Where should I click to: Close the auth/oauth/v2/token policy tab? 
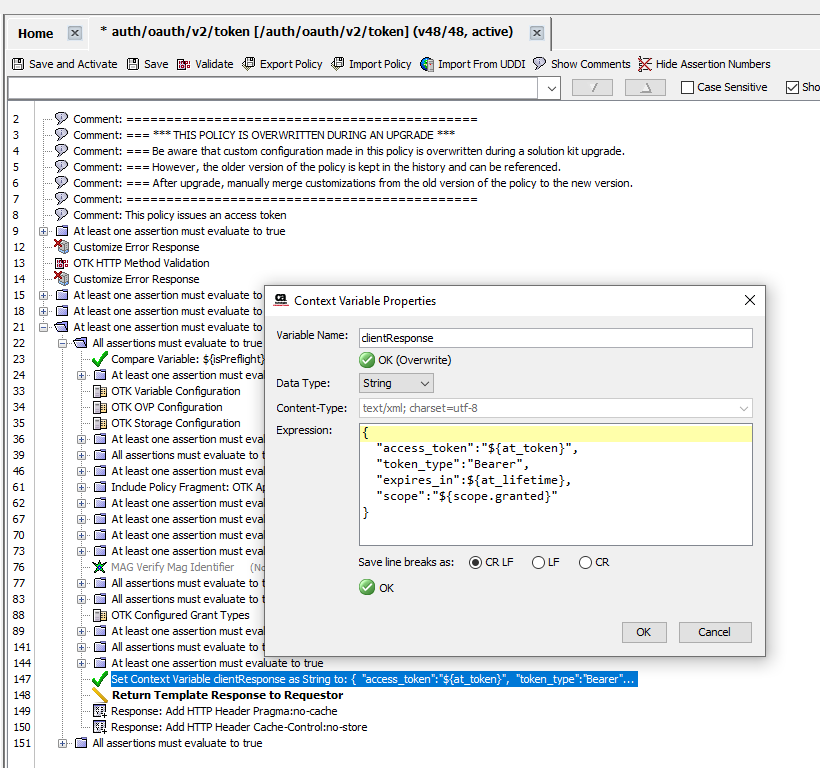point(537,33)
